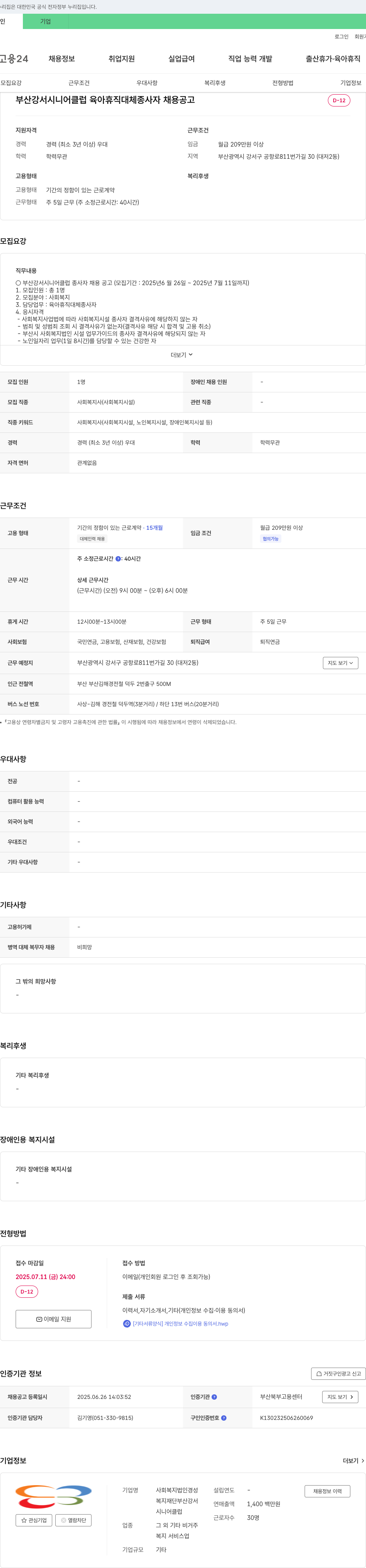Screen dimensions: 366x1568
Task: Click the 고용24 site logo
Action: coord(14,58)
